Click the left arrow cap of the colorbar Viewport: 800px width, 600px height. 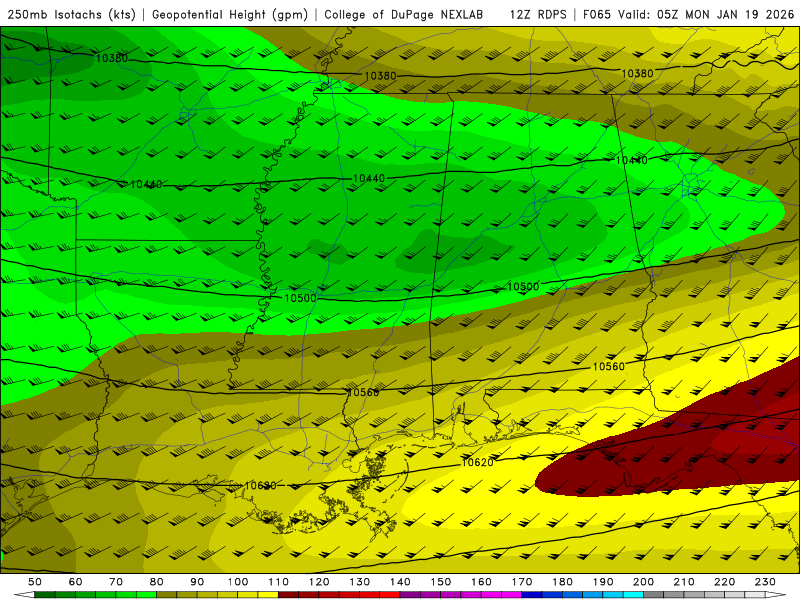(x=23, y=595)
